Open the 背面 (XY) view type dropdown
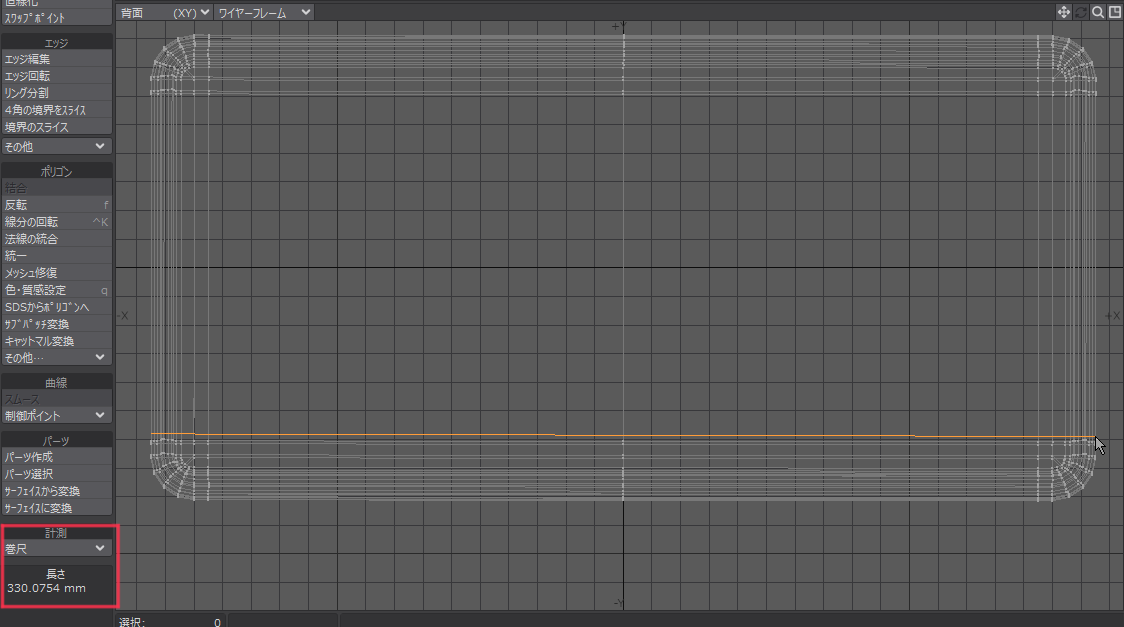 point(164,12)
